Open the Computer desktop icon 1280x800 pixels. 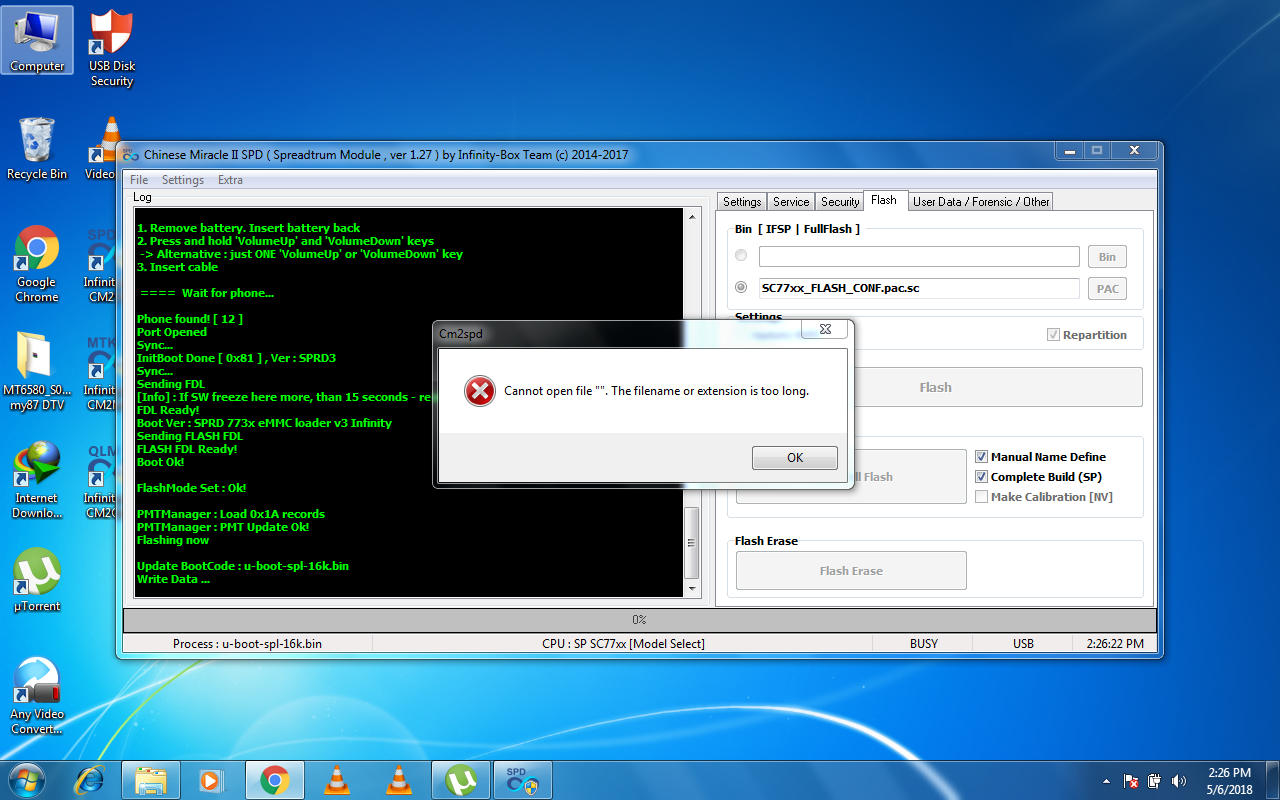coord(37,42)
